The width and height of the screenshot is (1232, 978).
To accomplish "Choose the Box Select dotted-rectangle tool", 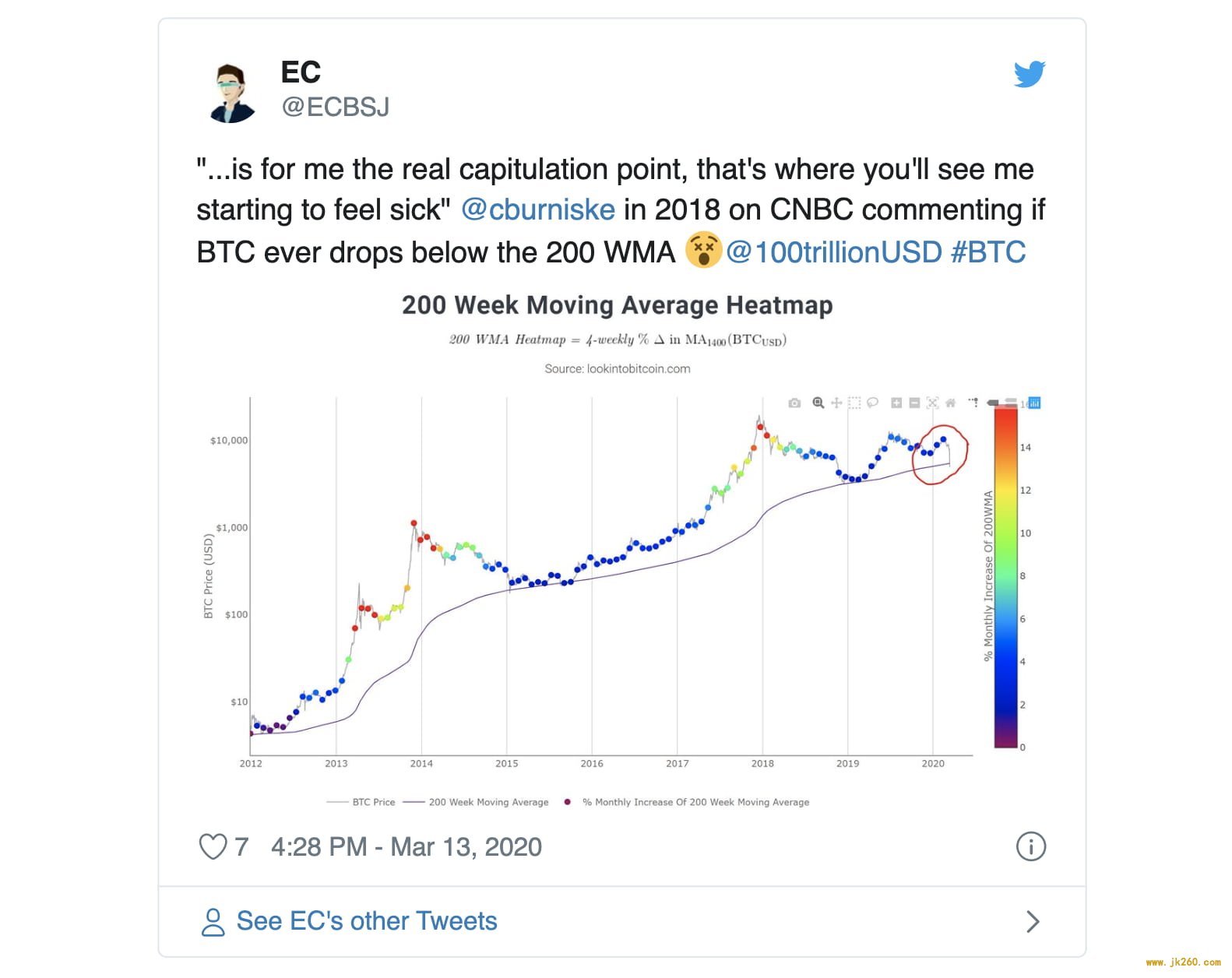I will pyautogui.click(x=854, y=403).
